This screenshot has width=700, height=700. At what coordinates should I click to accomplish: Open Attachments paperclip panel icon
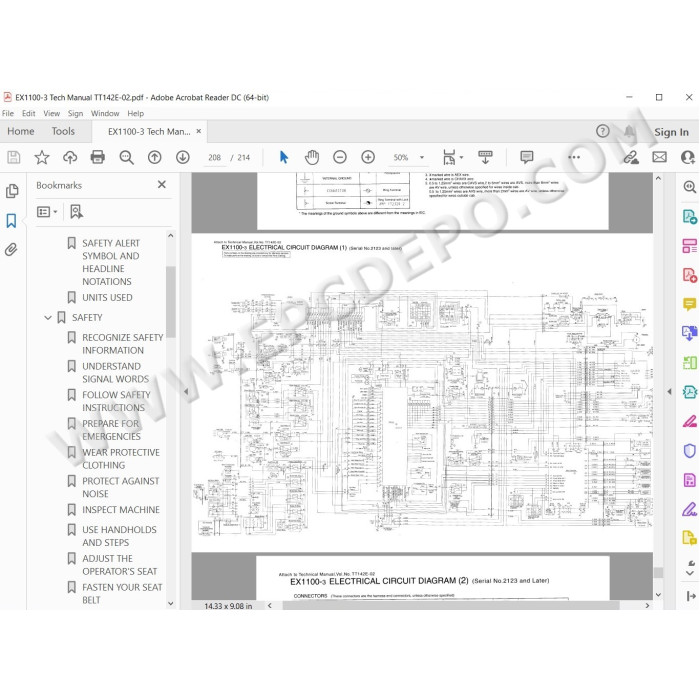coord(11,249)
